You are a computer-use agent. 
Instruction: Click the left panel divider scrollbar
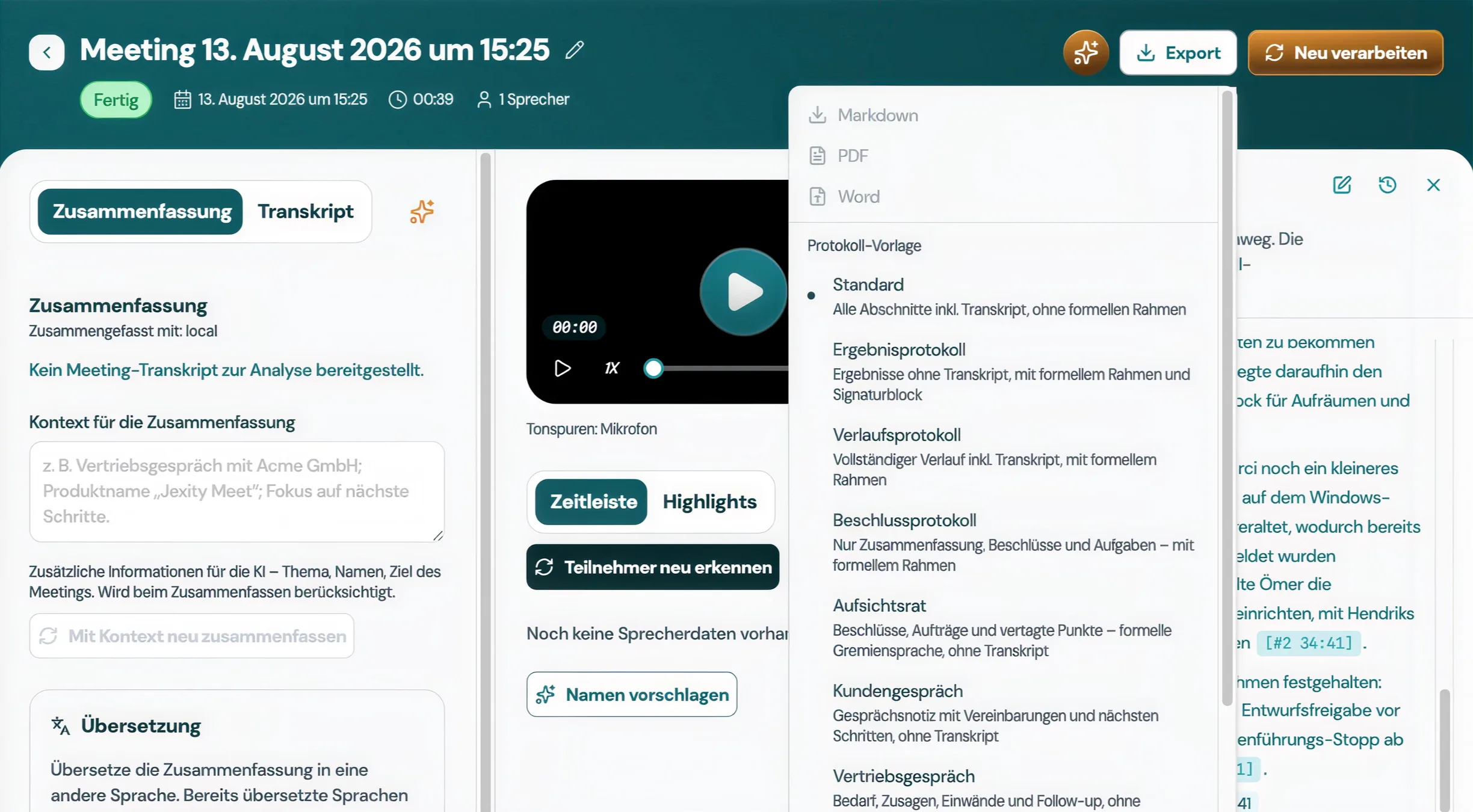click(486, 481)
